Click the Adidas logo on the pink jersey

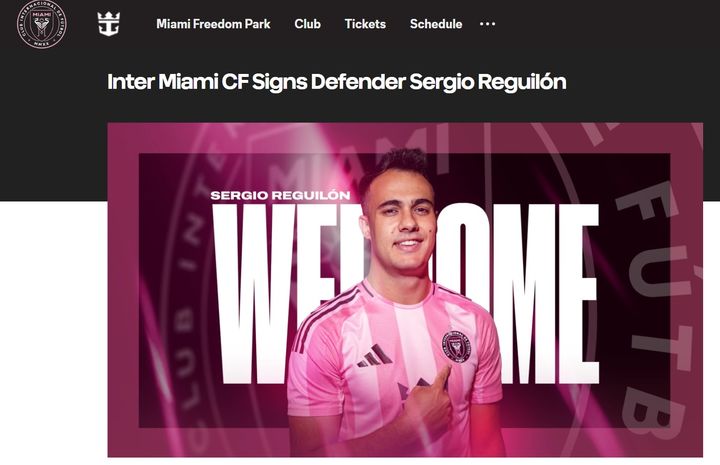(375, 356)
